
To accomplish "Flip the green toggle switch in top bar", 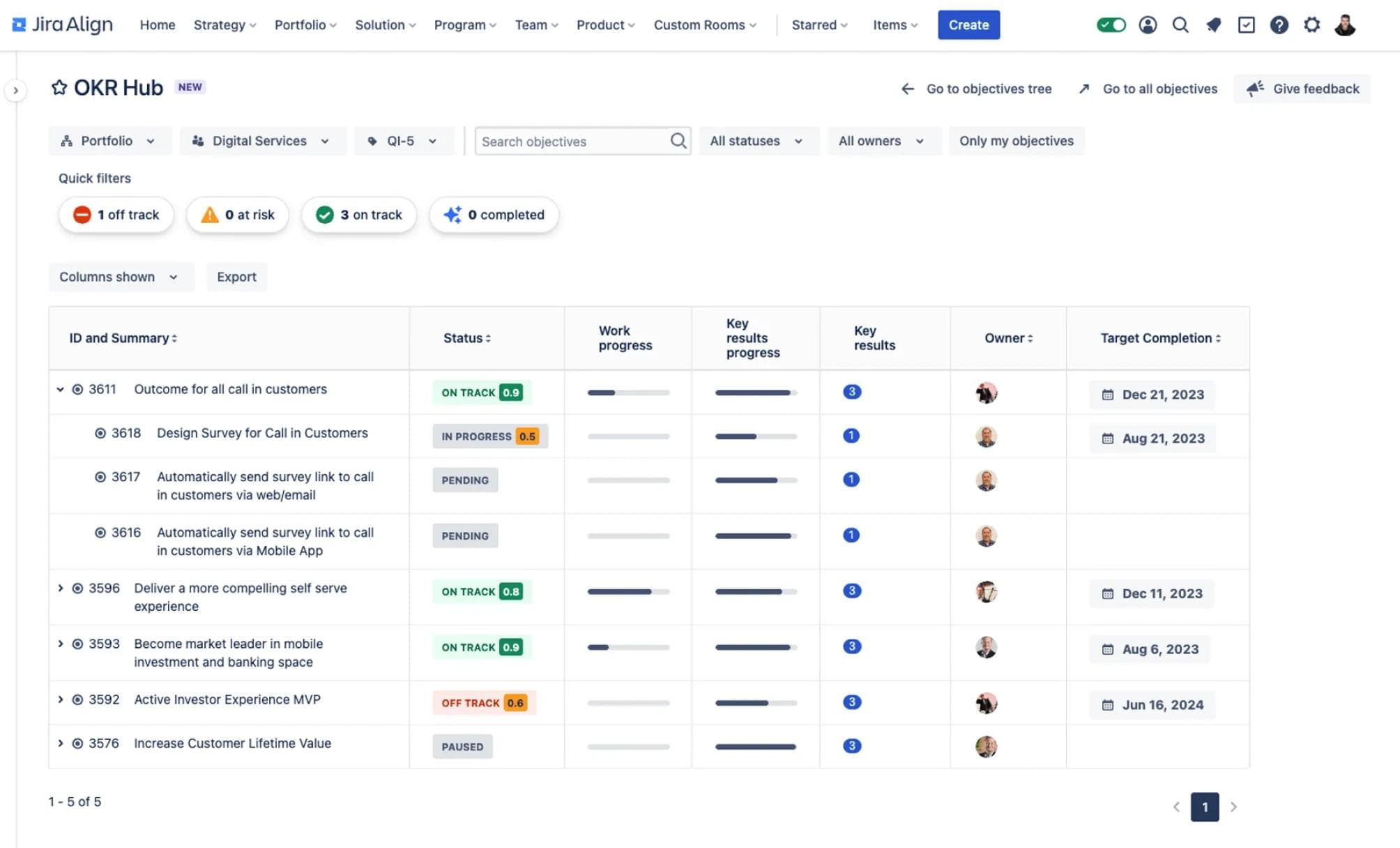I will 1111,24.
